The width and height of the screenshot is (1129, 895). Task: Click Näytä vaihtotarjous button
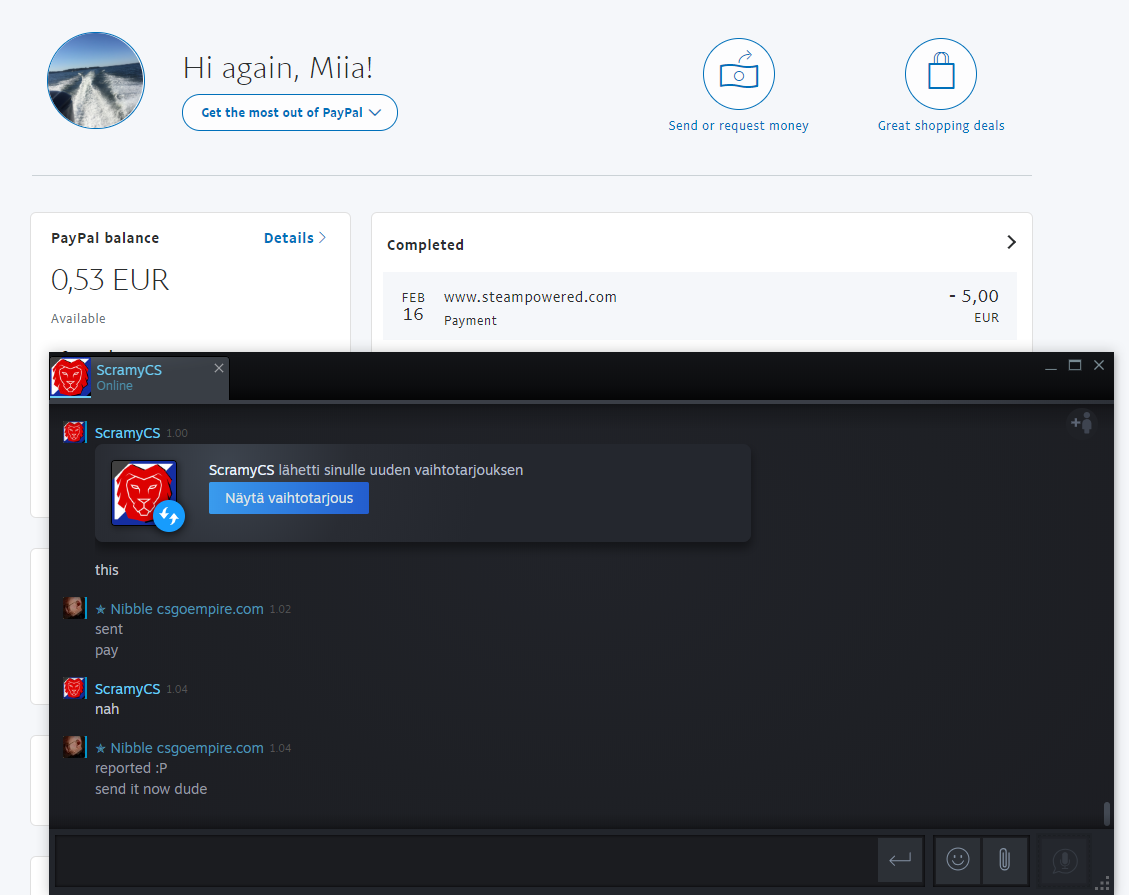[x=289, y=498]
